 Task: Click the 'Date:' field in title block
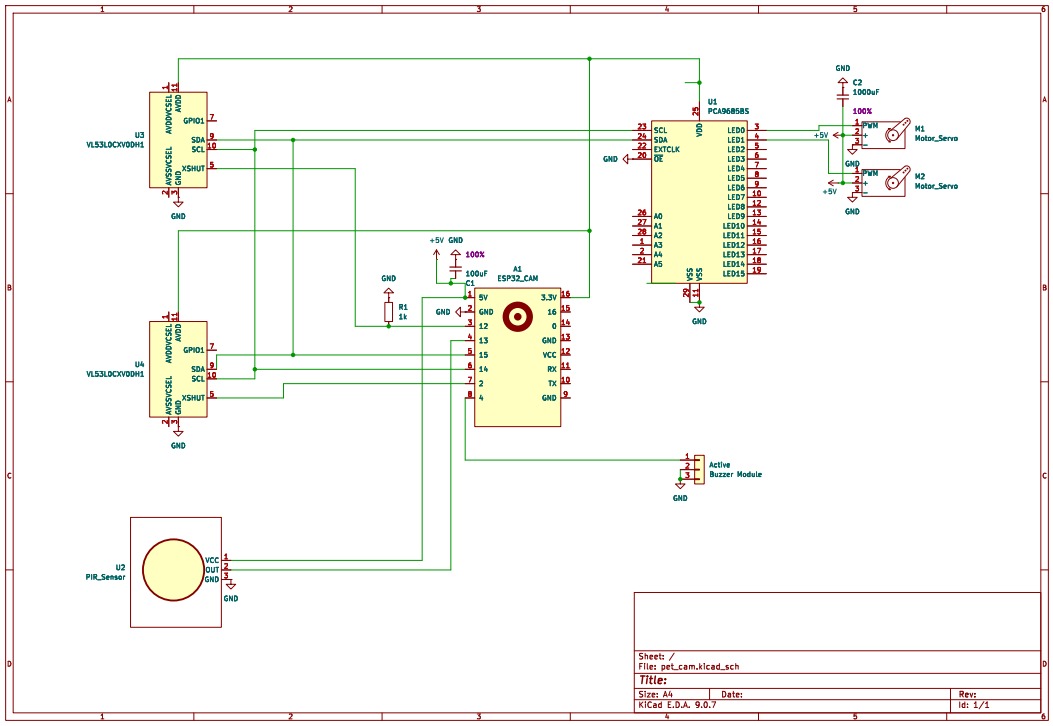point(731,694)
